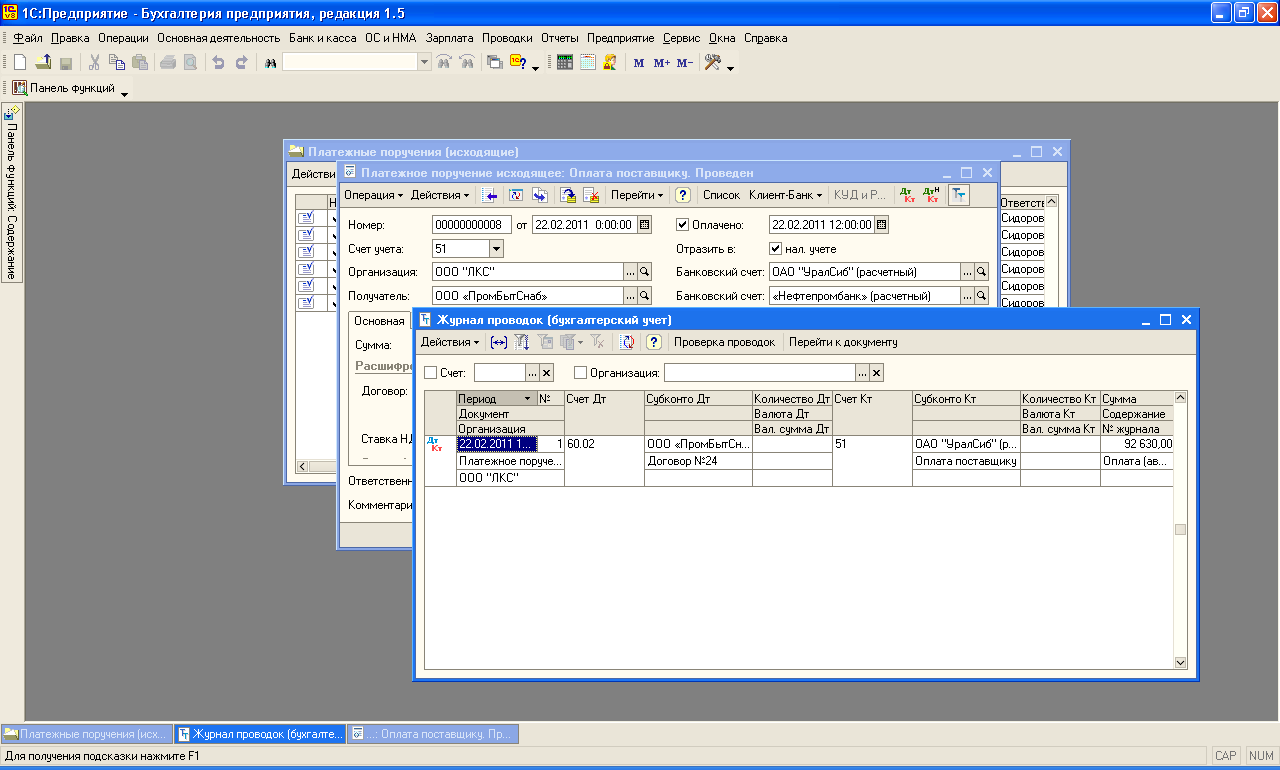Select the 92 630,00 sum cell
This screenshot has height=770, width=1280.
click(1137, 444)
